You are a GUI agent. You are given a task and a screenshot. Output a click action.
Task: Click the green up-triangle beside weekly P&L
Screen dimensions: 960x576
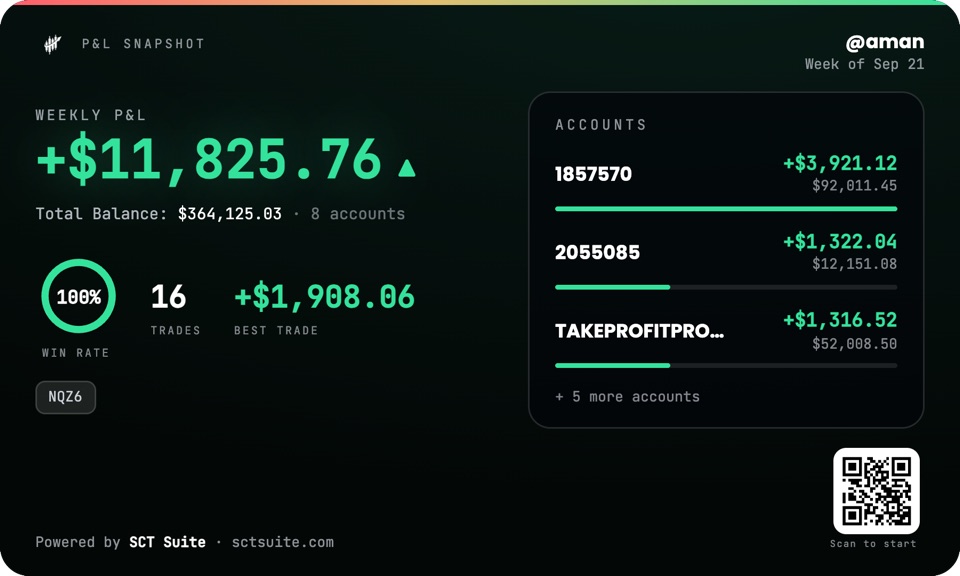[x=407, y=168]
